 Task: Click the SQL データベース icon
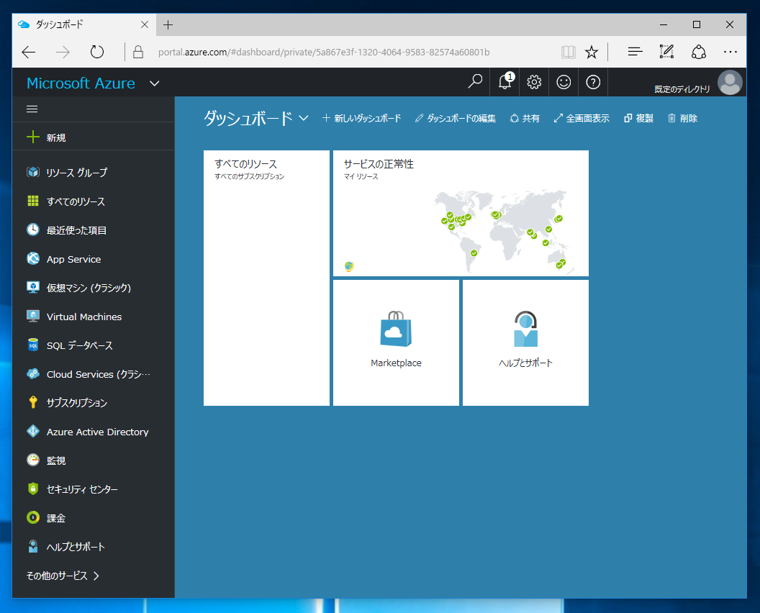pyautogui.click(x=33, y=345)
